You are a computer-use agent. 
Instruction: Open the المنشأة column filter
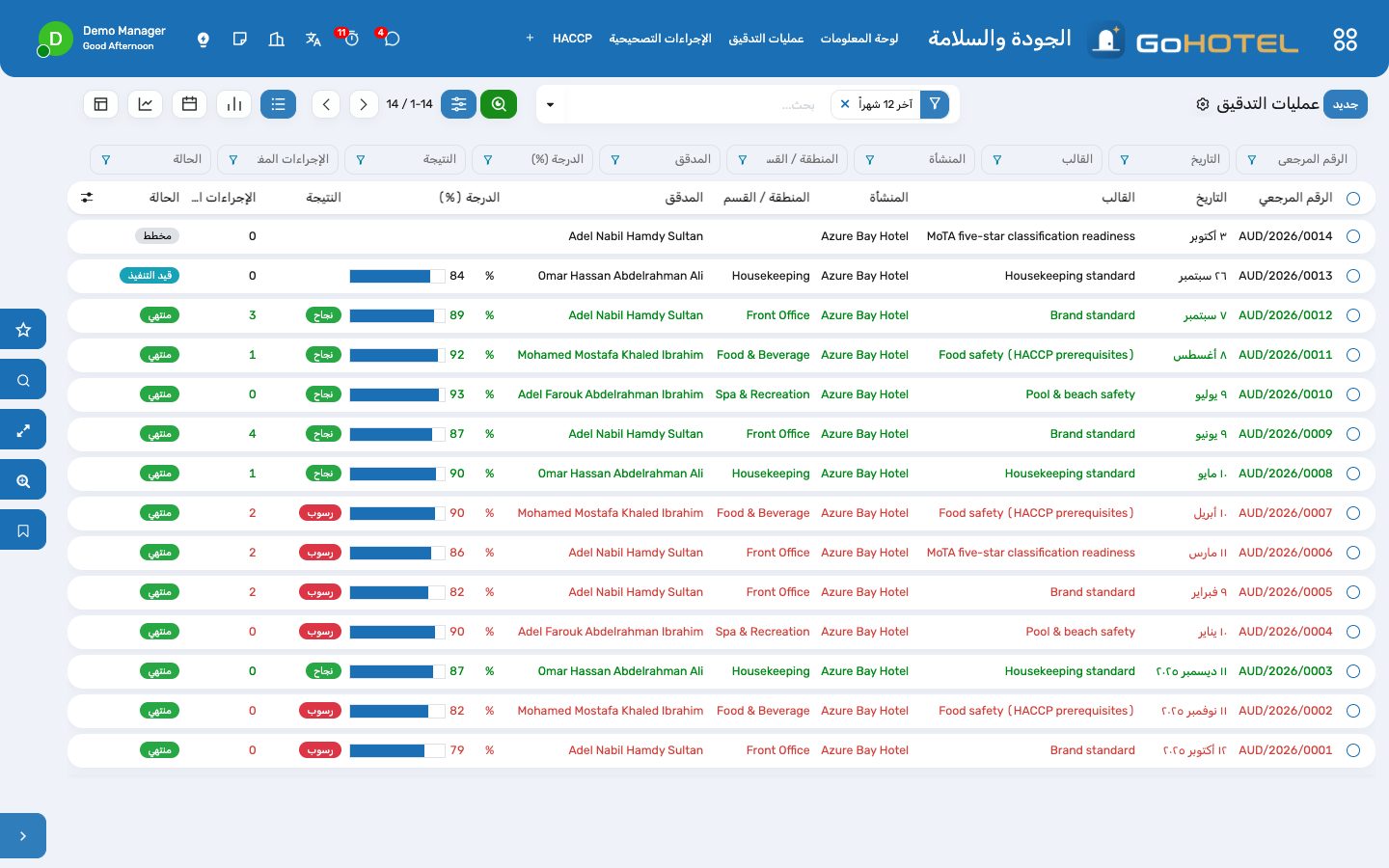pyautogui.click(x=870, y=159)
